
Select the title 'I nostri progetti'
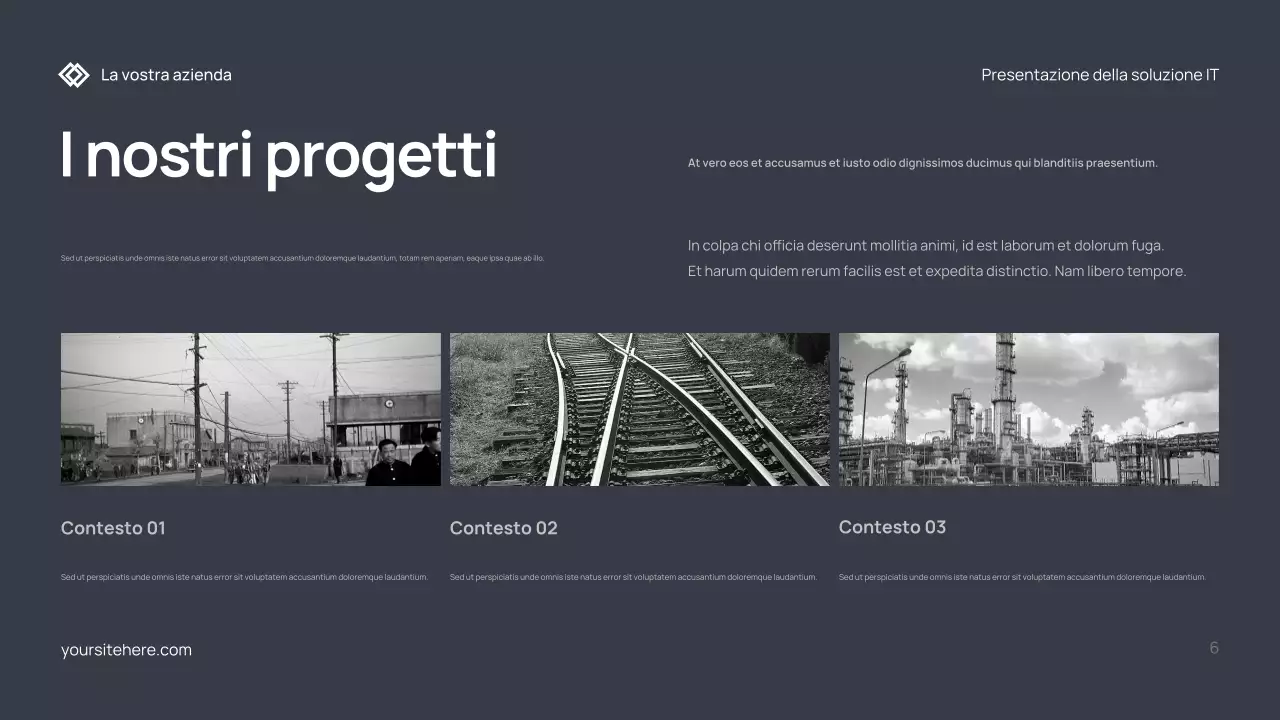point(279,155)
